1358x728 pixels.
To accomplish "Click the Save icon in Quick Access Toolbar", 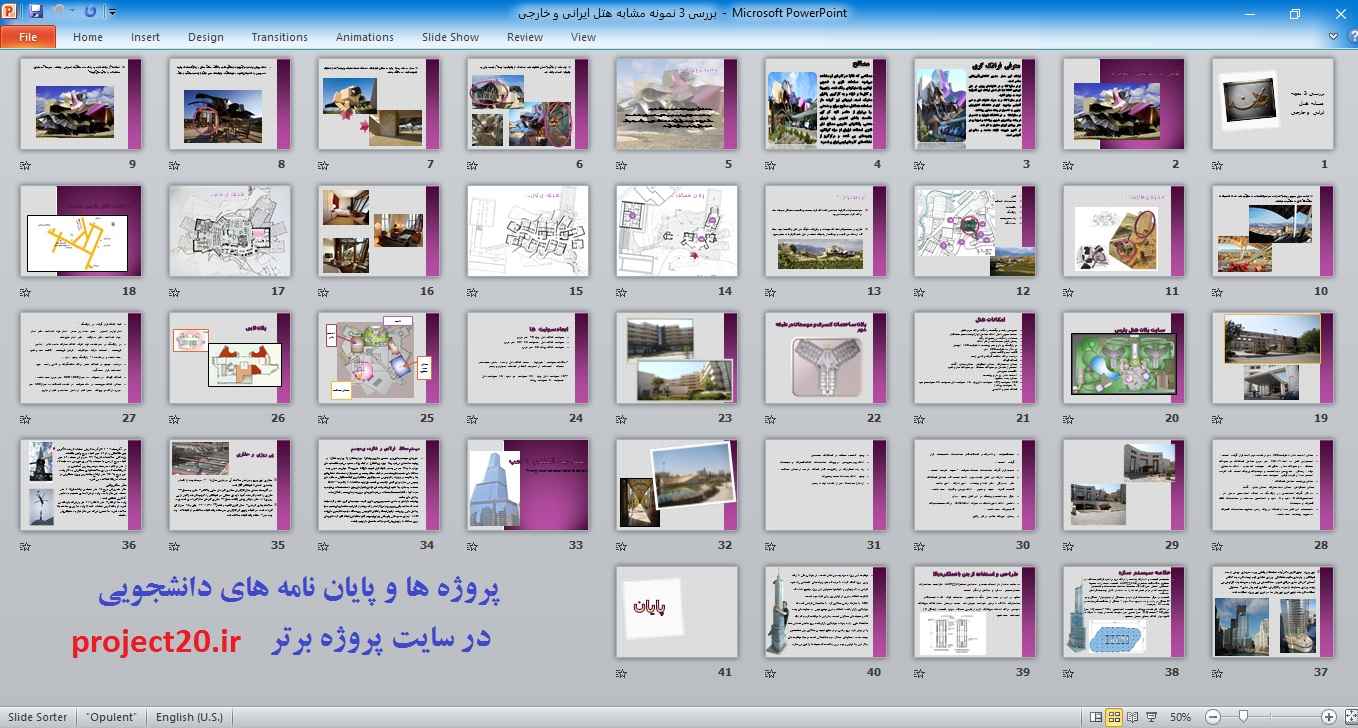I will (36, 12).
